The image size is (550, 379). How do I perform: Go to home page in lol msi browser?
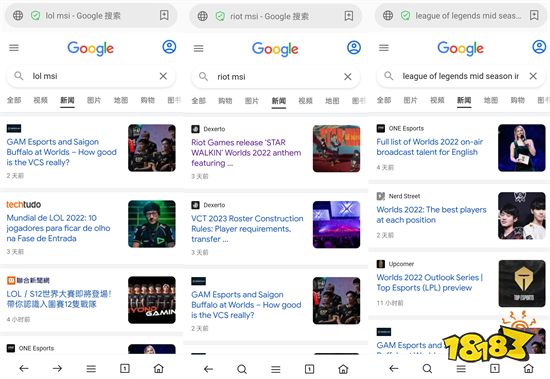tap(159, 368)
